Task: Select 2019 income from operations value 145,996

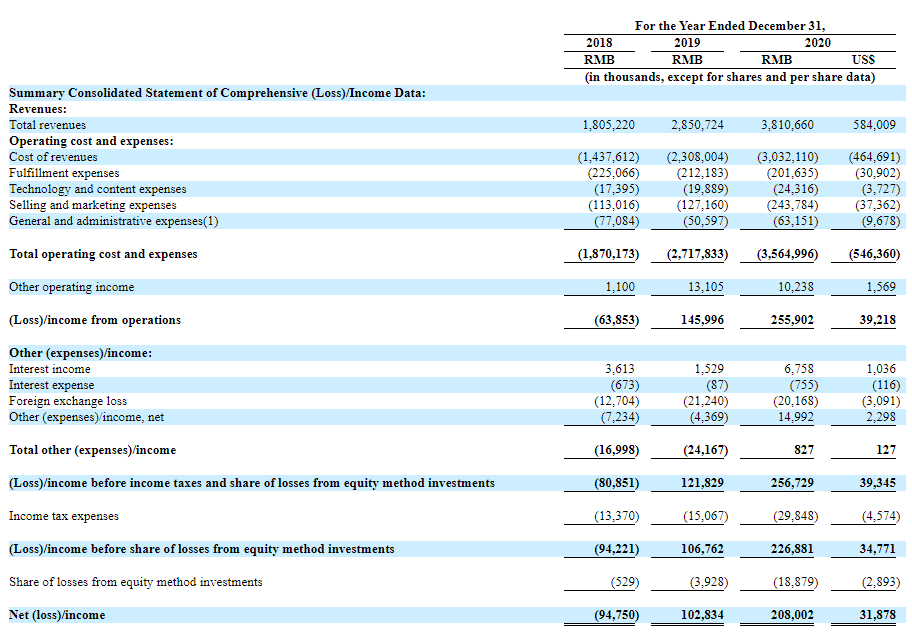Action: [698, 320]
